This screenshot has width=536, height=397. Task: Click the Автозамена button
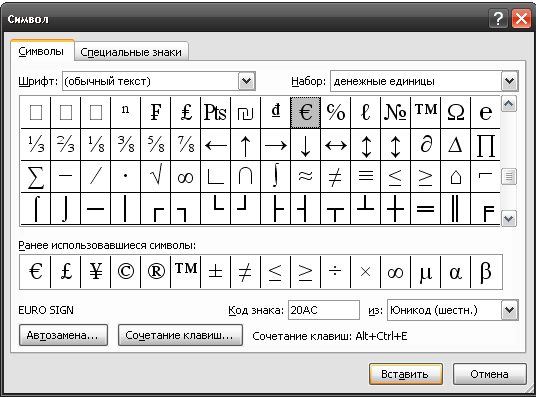coord(63,335)
